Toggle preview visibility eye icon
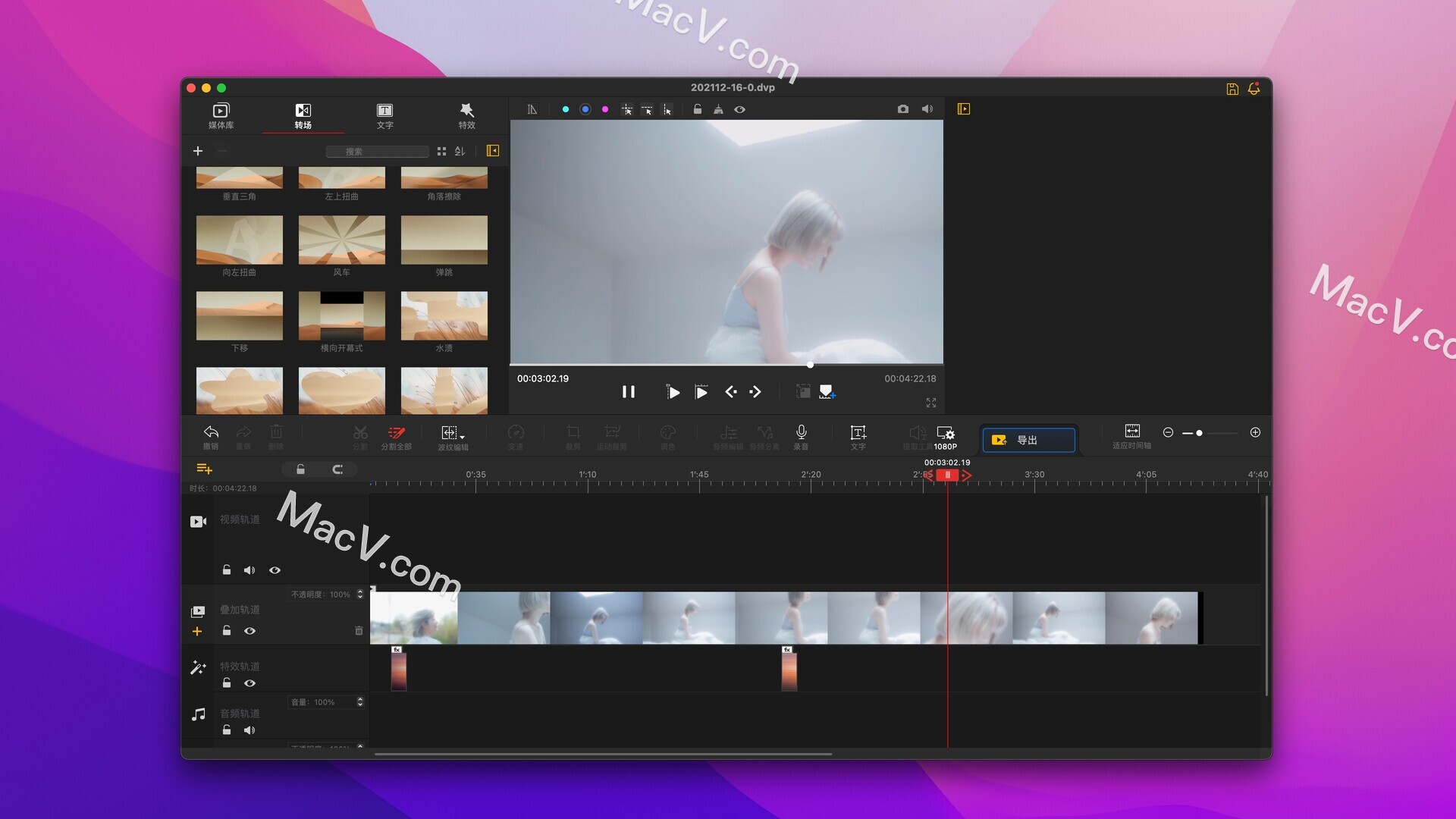 [740, 109]
